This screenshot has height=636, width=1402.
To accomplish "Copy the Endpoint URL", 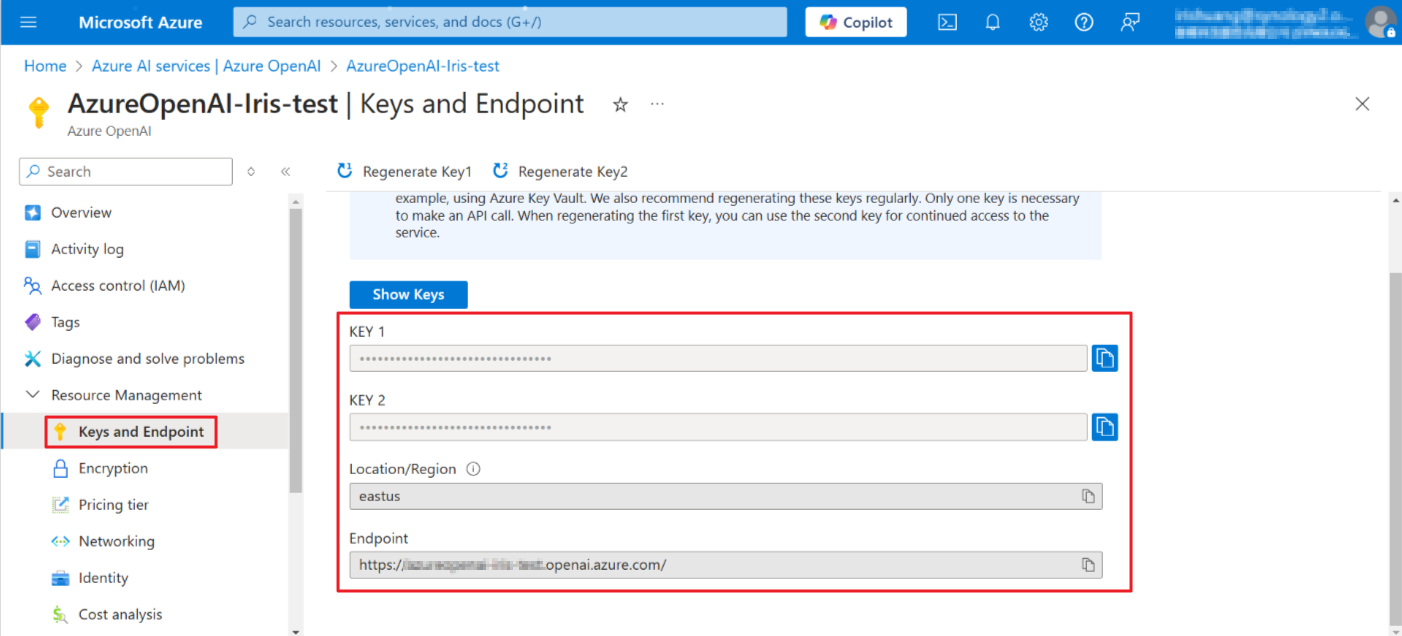I will (1088, 565).
